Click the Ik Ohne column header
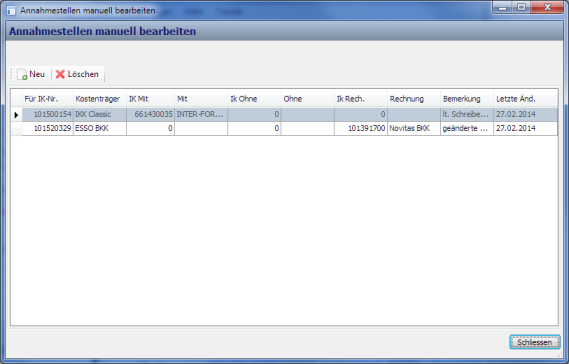This screenshot has width=569, height=364. click(254, 99)
